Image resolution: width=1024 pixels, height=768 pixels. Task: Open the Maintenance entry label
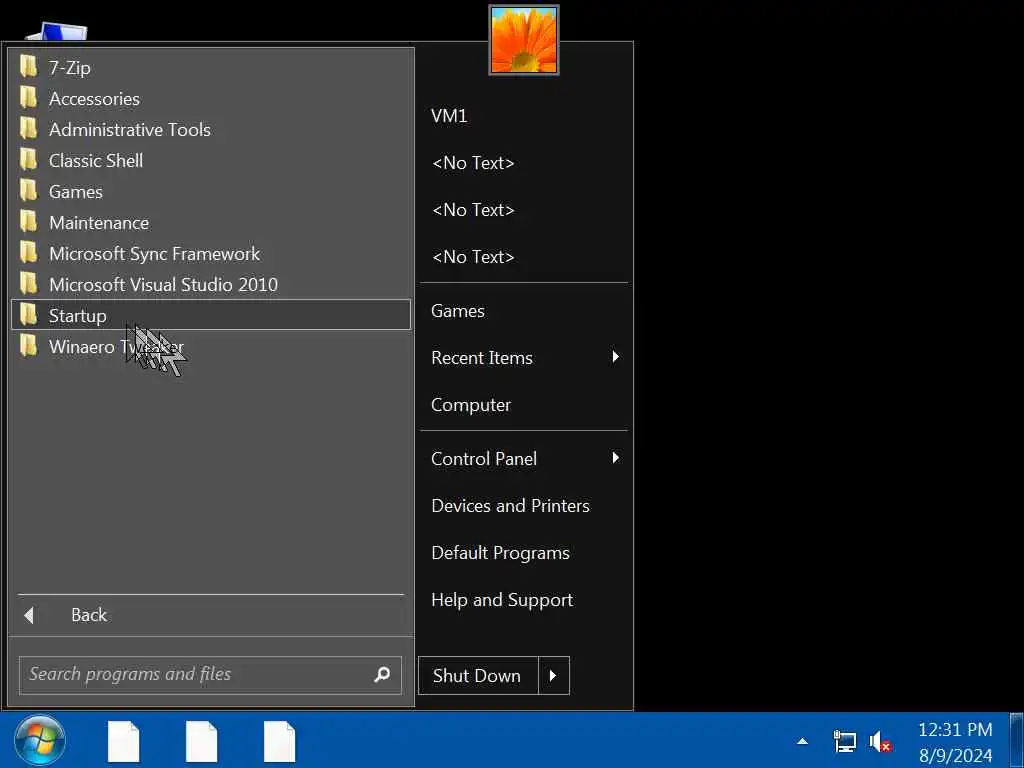(99, 223)
